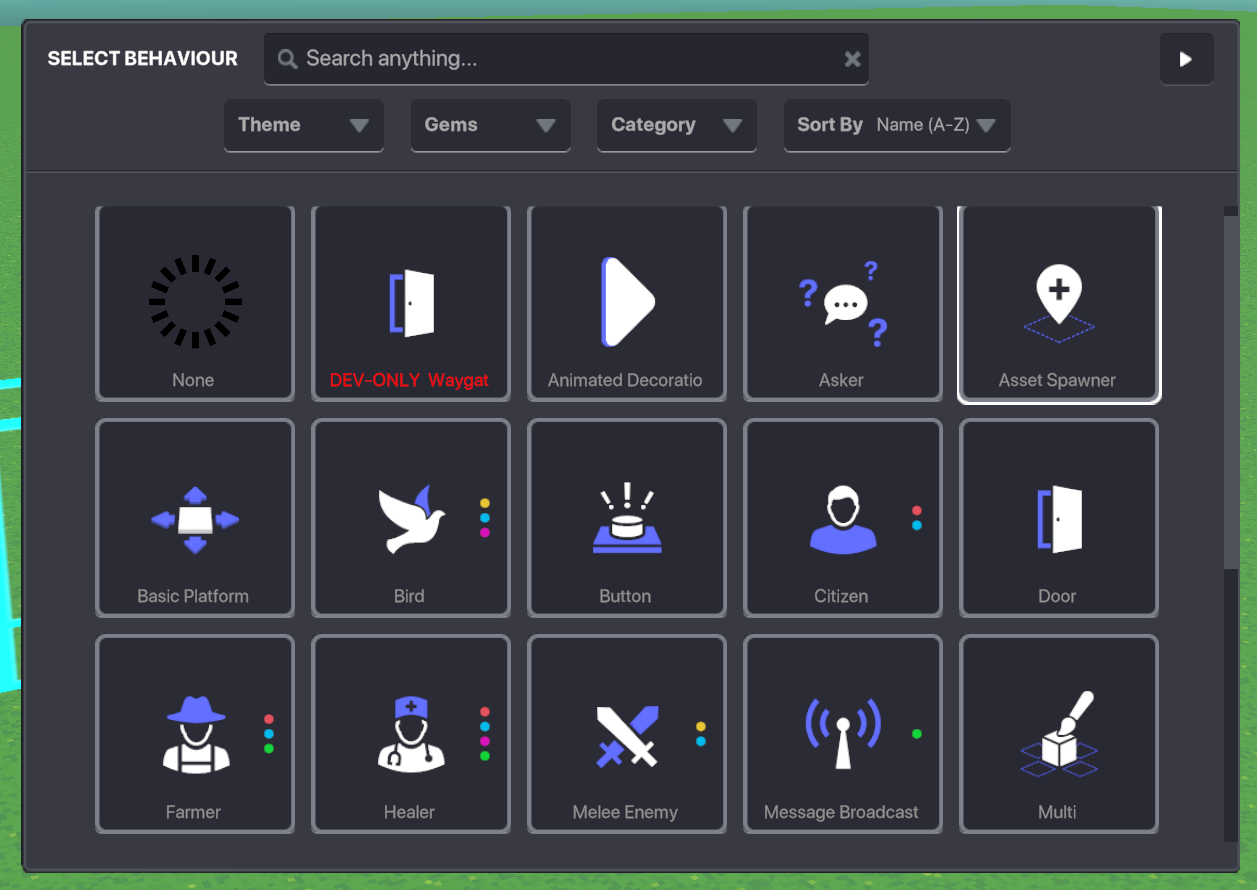Click the 'Button' label text
The width and height of the screenshot is (1257, 890).
[x=625, y=596]
